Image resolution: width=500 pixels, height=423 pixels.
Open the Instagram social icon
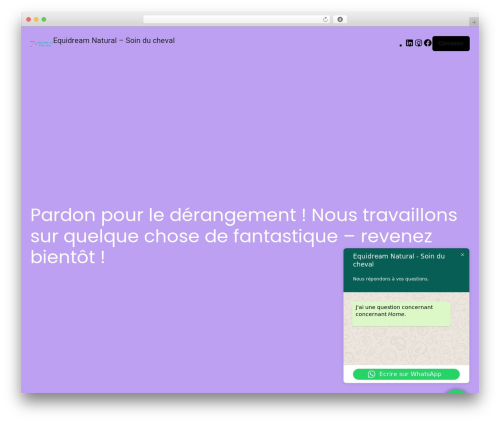418,43
